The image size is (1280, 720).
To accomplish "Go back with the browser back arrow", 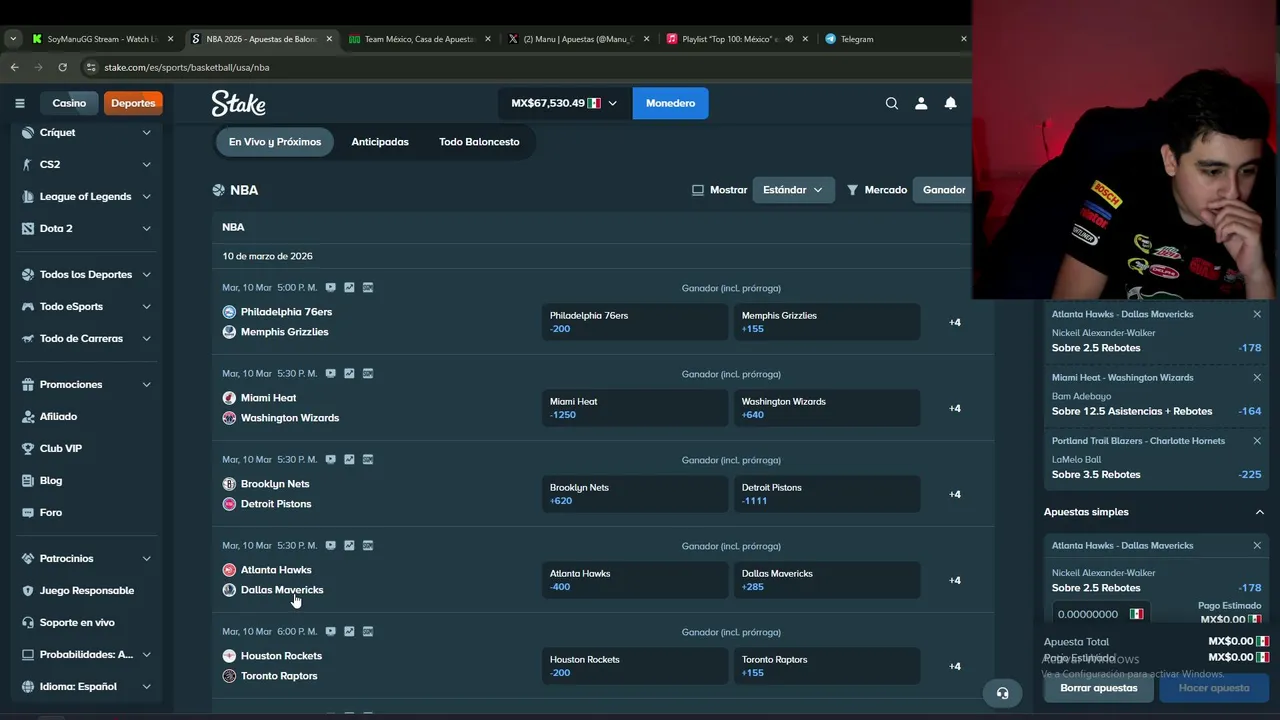I will pyautogui.click(x=14, y=67).
